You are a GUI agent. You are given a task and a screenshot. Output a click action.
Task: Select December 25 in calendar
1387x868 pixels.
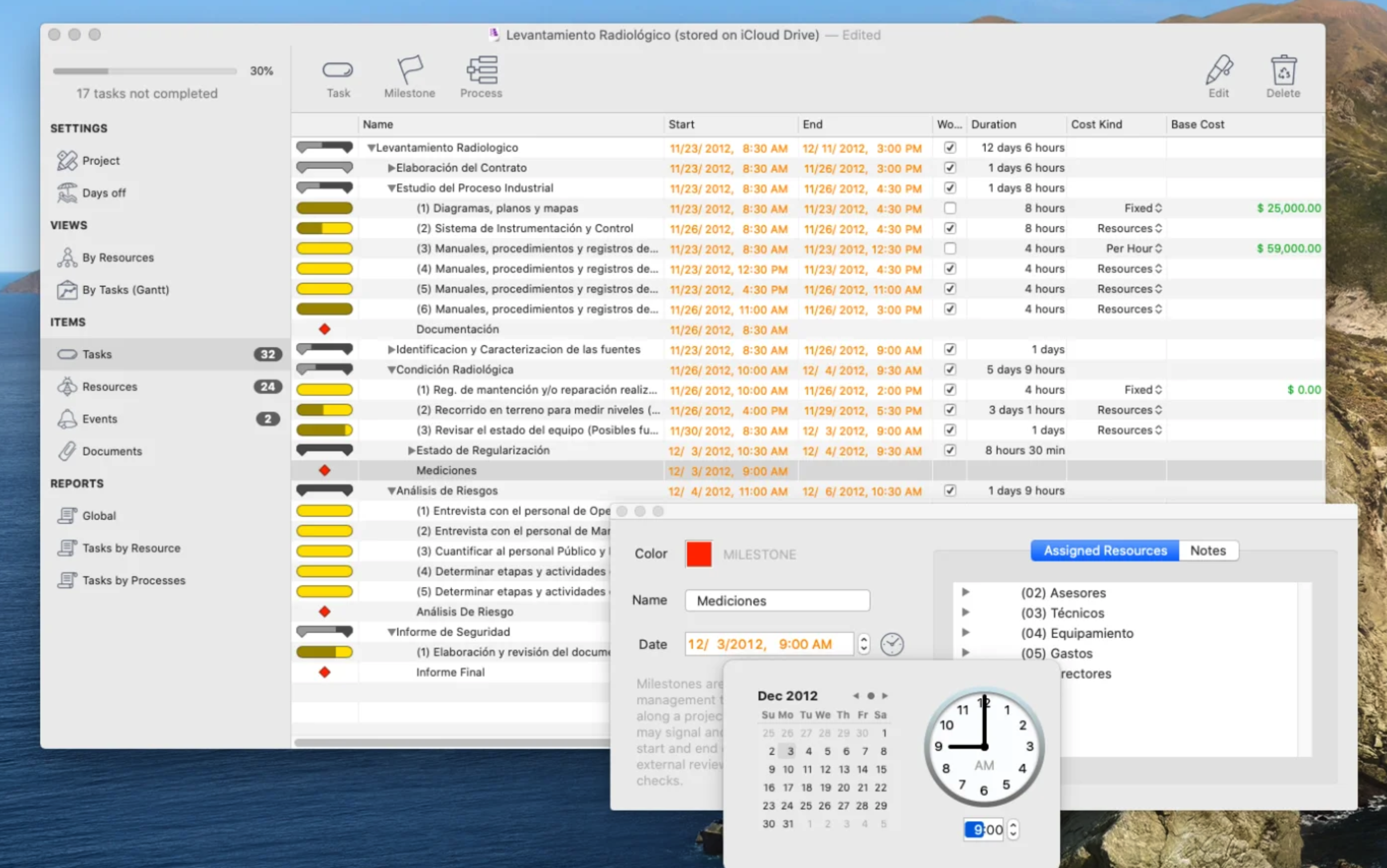(x=806, y=806)
